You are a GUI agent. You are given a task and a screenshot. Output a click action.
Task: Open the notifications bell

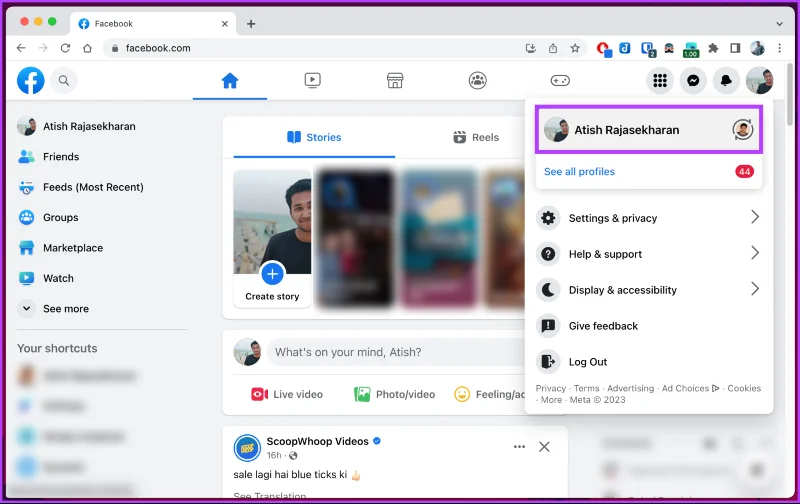pos(726,81)
